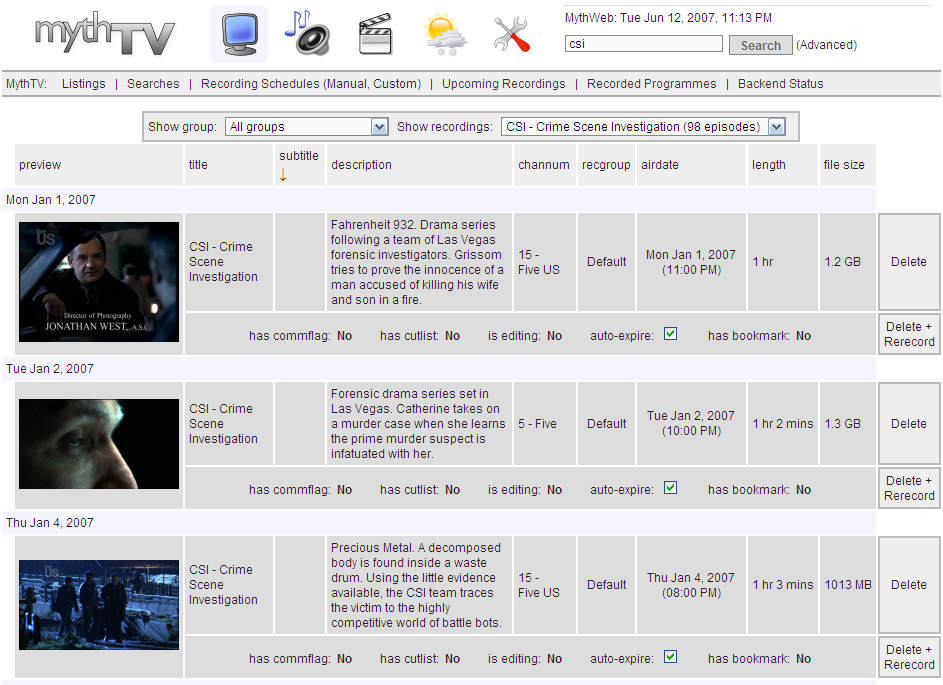Open CSI title link for Thu Jan 4 recording

pos(223,585)
